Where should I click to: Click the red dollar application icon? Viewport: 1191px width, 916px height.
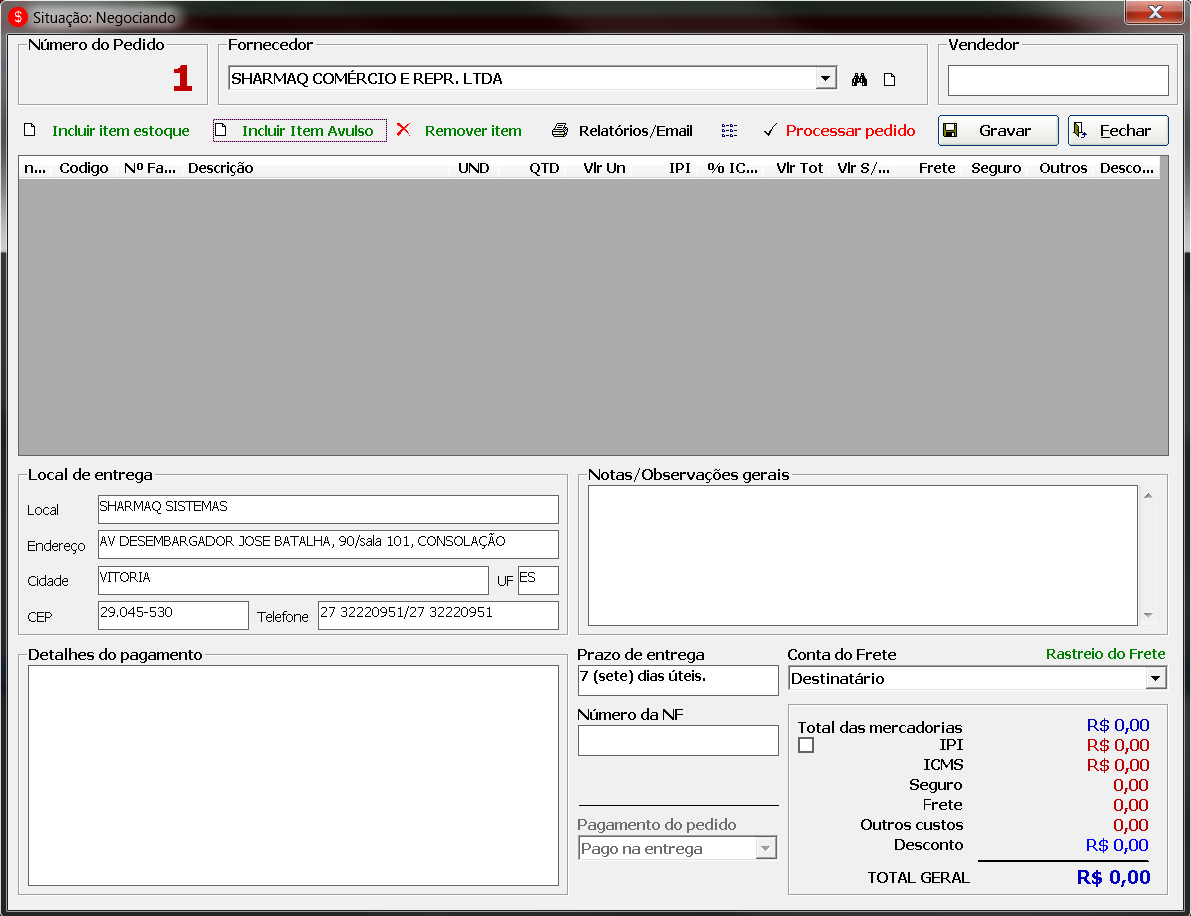point(18,17)
